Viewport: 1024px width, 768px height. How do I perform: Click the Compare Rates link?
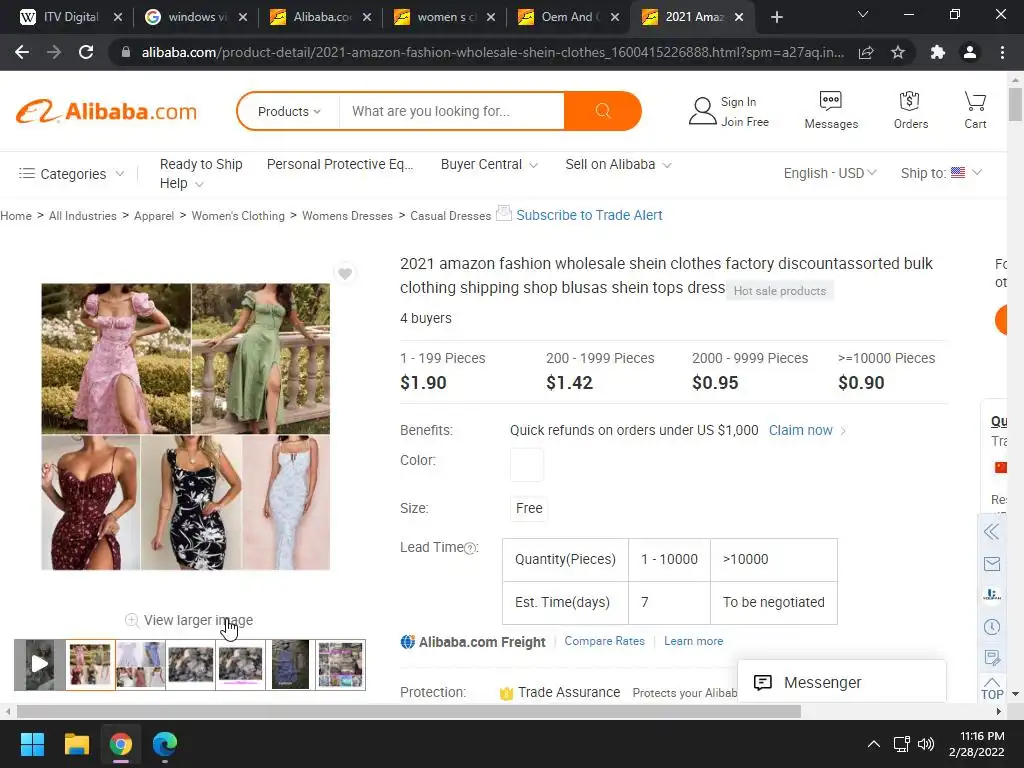click(604, 641)
